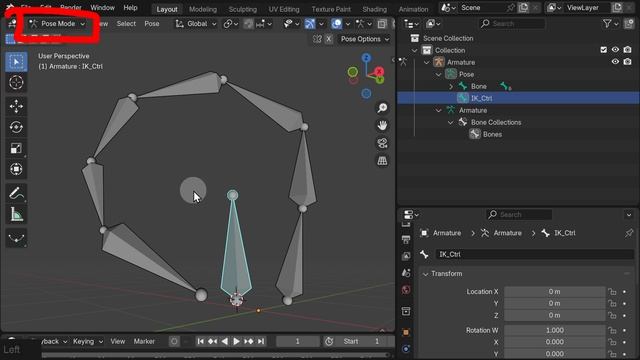Open Output properties tab icon
Viewport: 640px width, 360px height.
click(406, 239)
